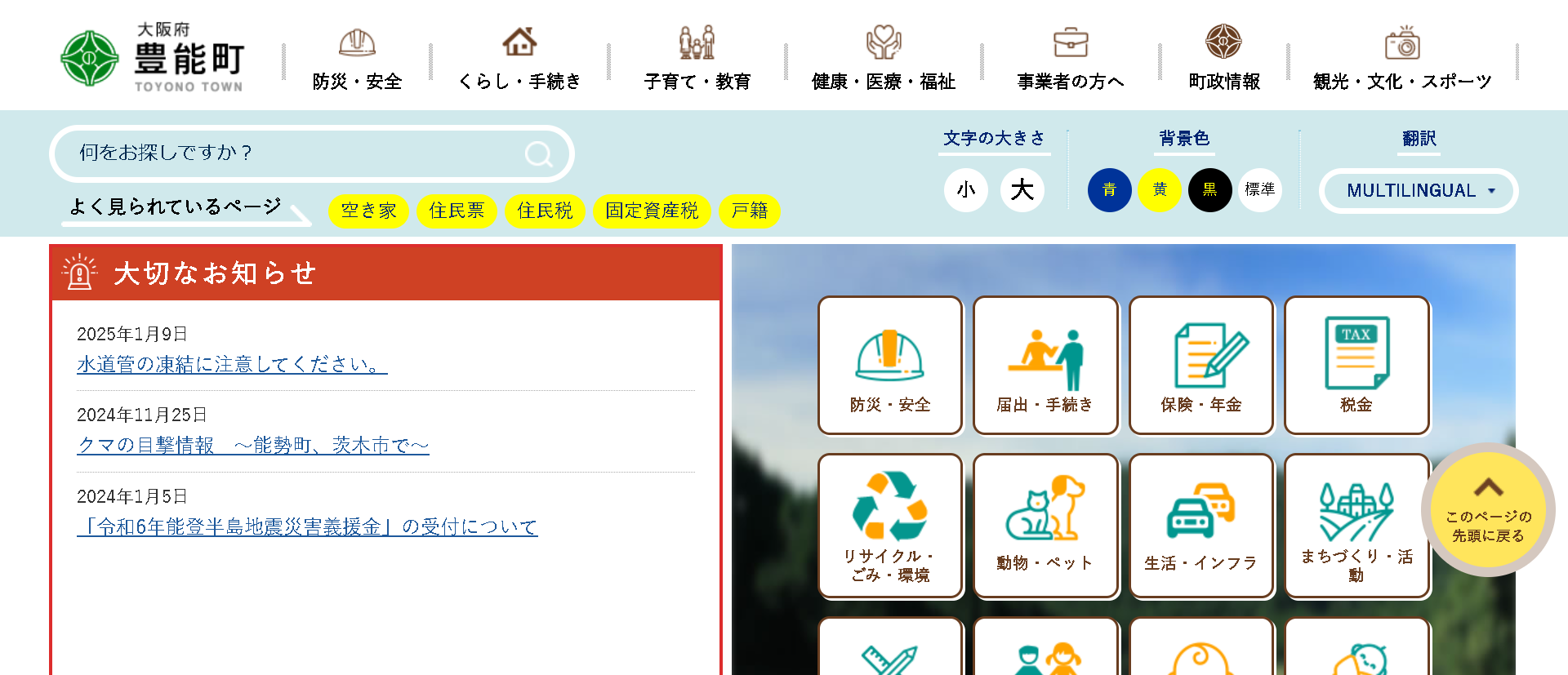Click the family icon for 子育て・教育
The width and height of the screenshot is (1568, 675).
(x=697, y=42)
